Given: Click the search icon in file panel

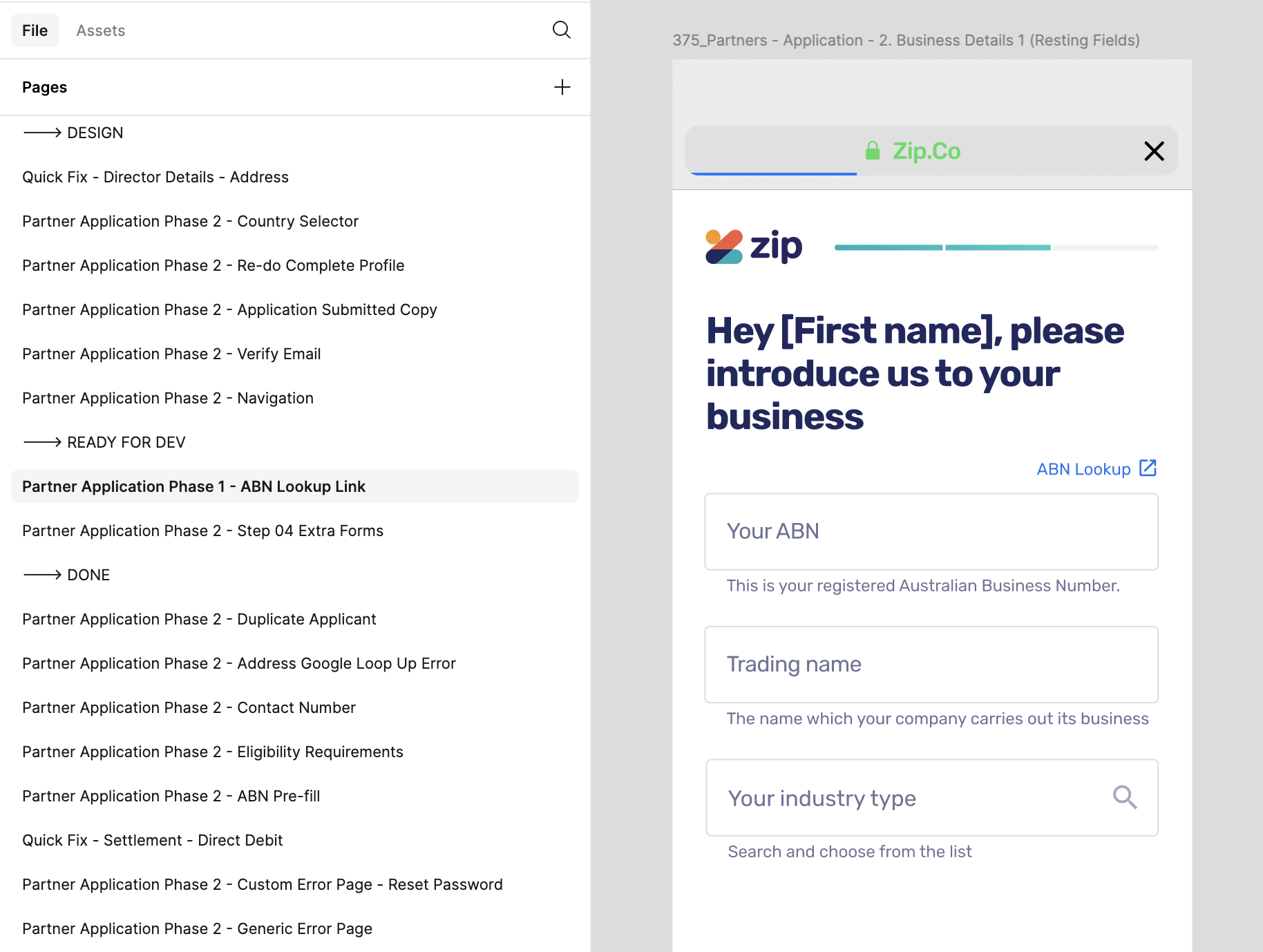Looking at the screenshot, I should coord(561,30).
